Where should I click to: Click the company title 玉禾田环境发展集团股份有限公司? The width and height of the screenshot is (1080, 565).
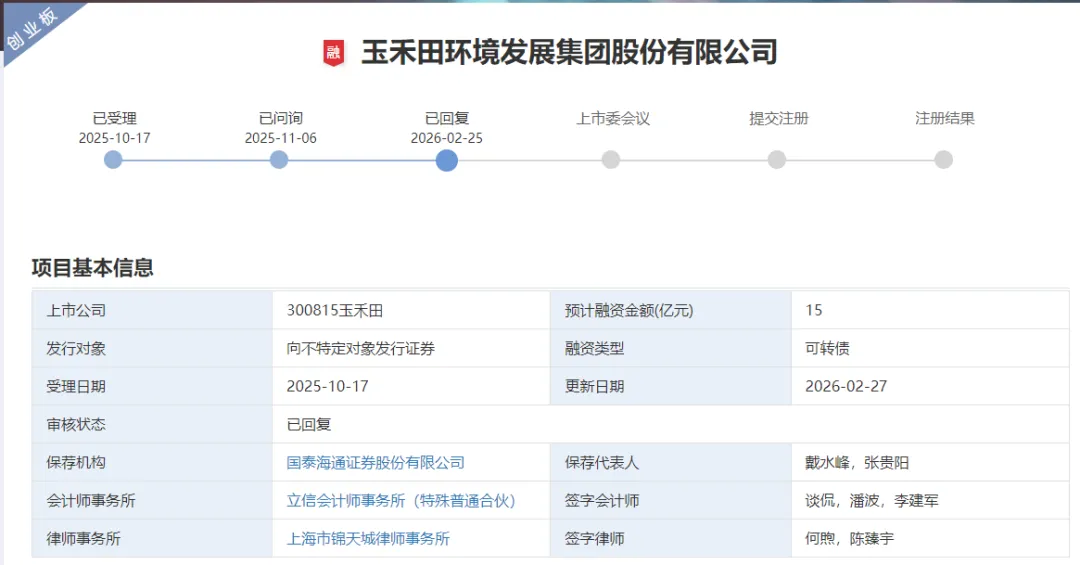(x=570, y=52)
